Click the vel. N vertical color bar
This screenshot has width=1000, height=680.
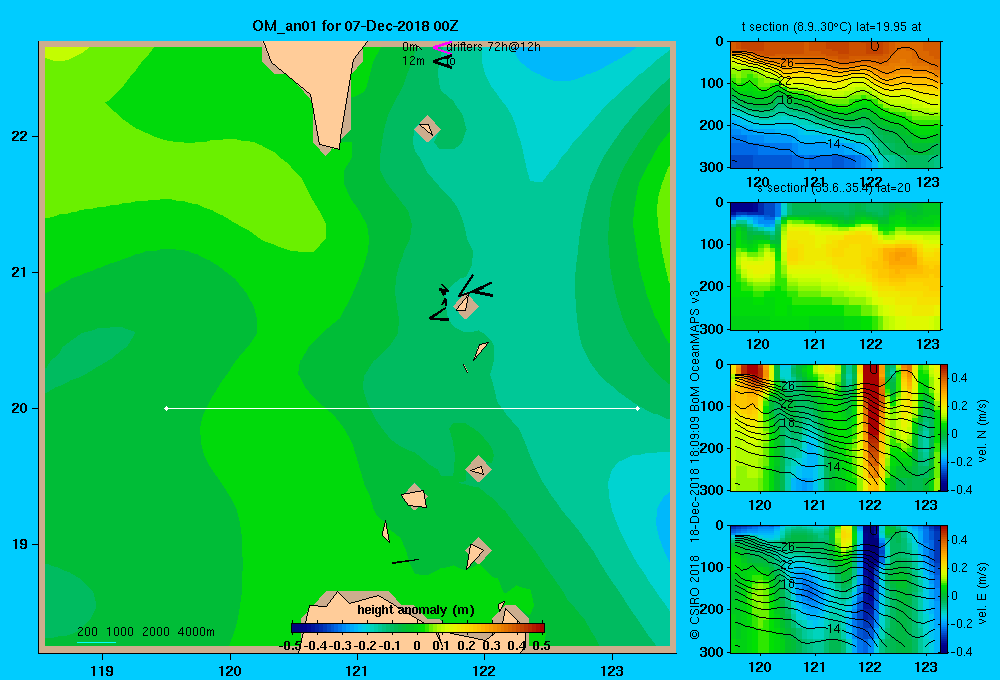945,427
